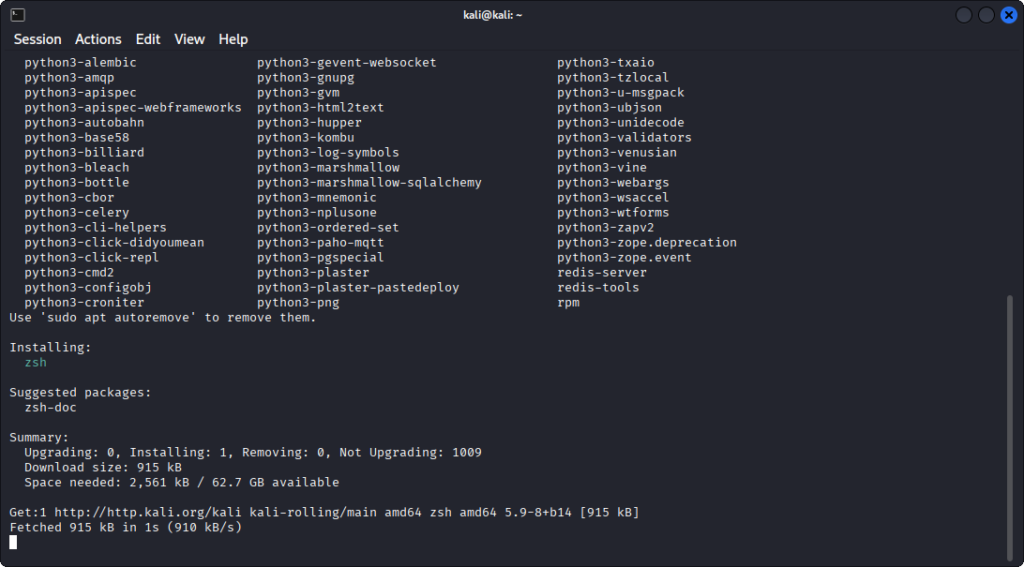Click the green zsh package under Installing
The image size is (1024, 567).
pyautogui.click(x=36, y=363)
